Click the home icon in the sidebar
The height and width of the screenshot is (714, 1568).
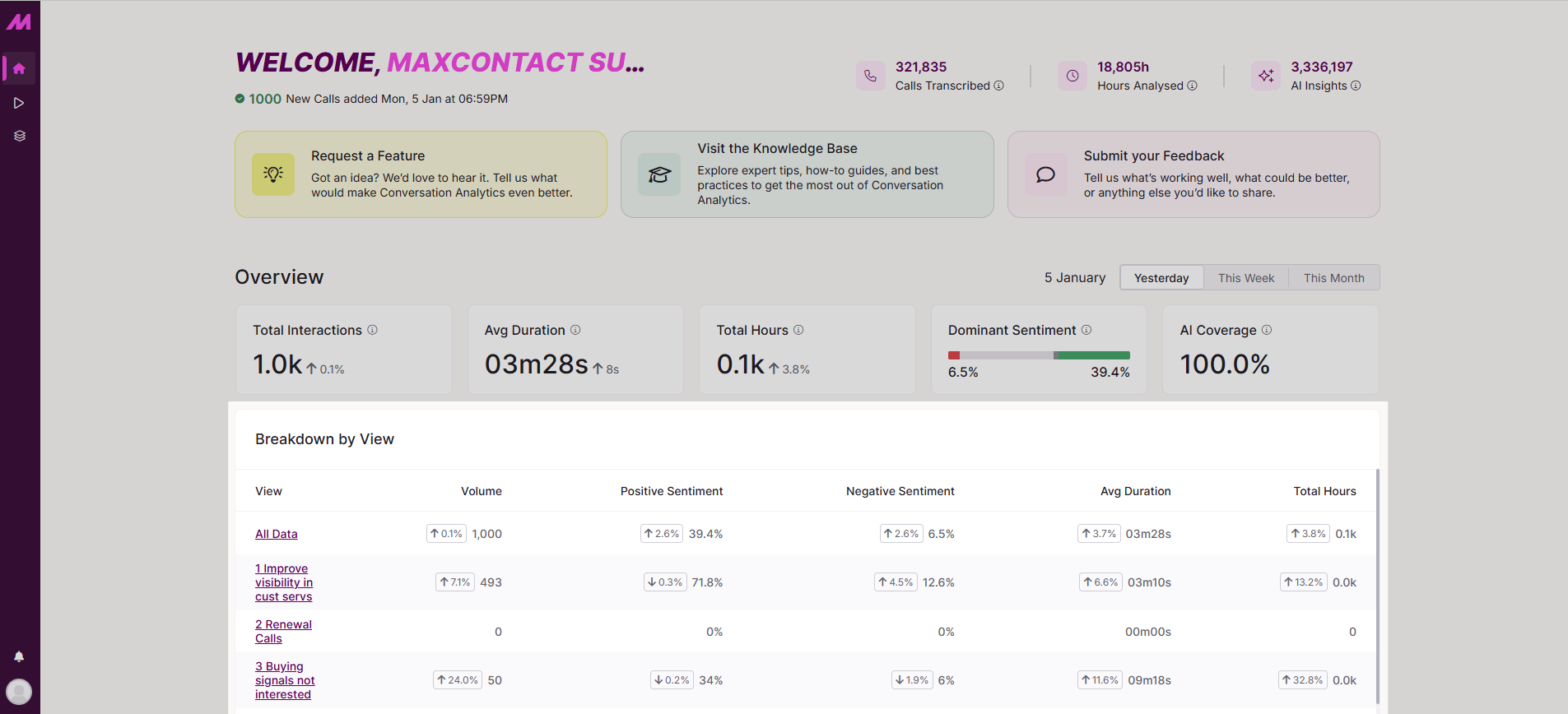pos(19,69)
